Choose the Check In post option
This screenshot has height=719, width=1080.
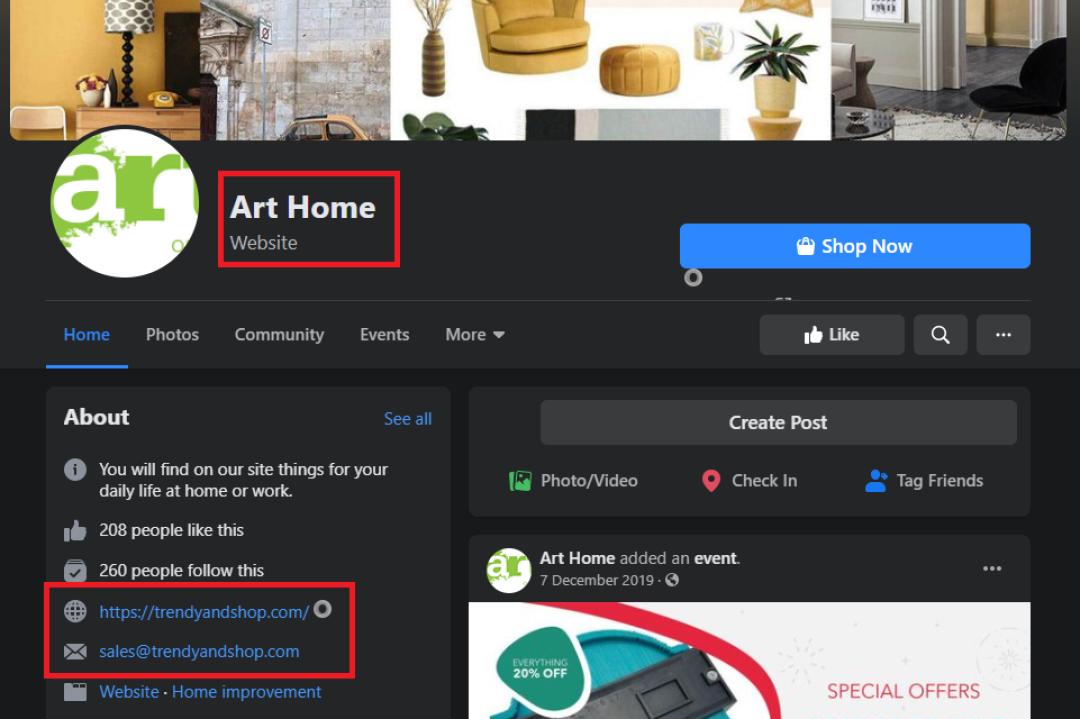(749, 481)
